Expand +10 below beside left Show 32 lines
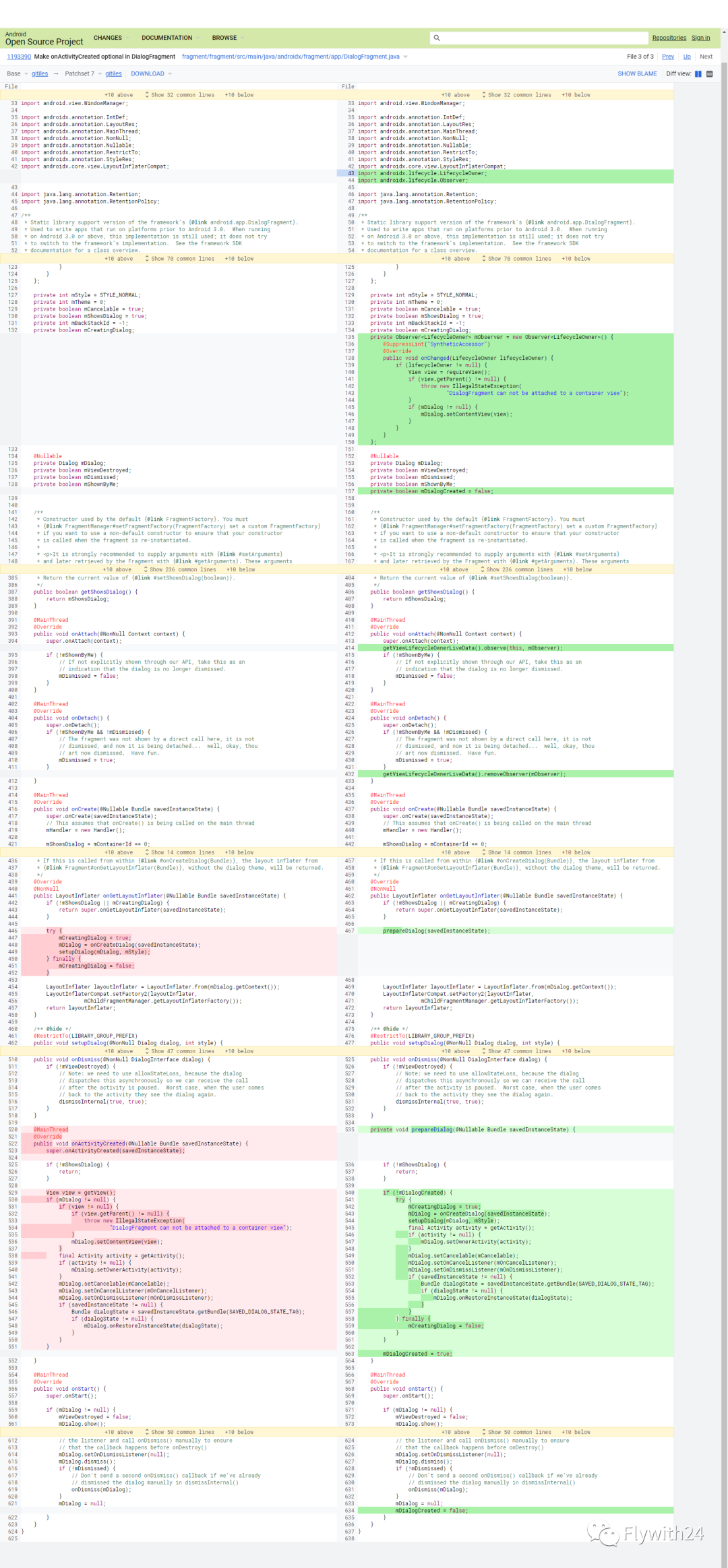The image size is (728, 1568). (x=239, y=95)
